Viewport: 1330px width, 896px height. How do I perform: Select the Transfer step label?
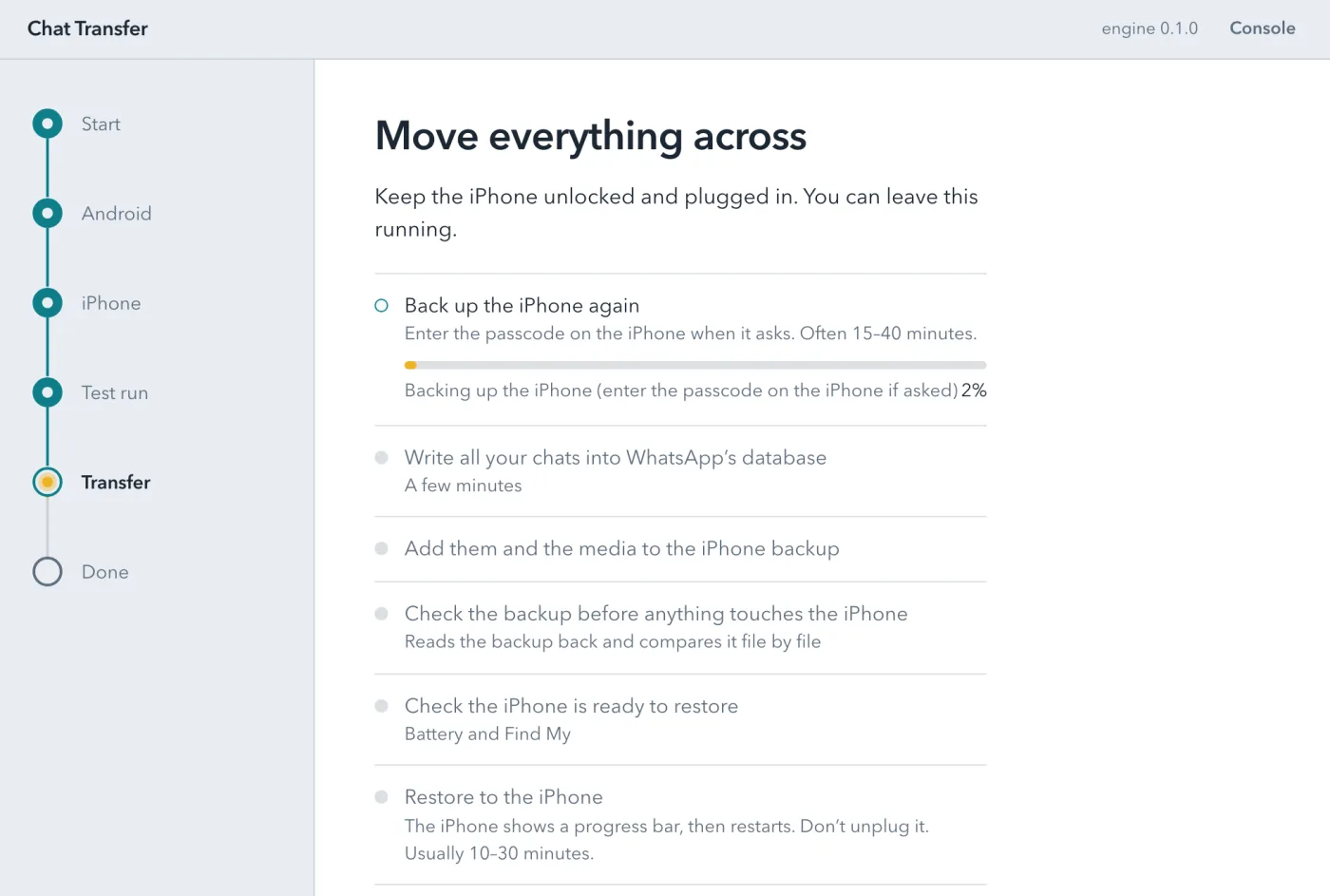116,483
